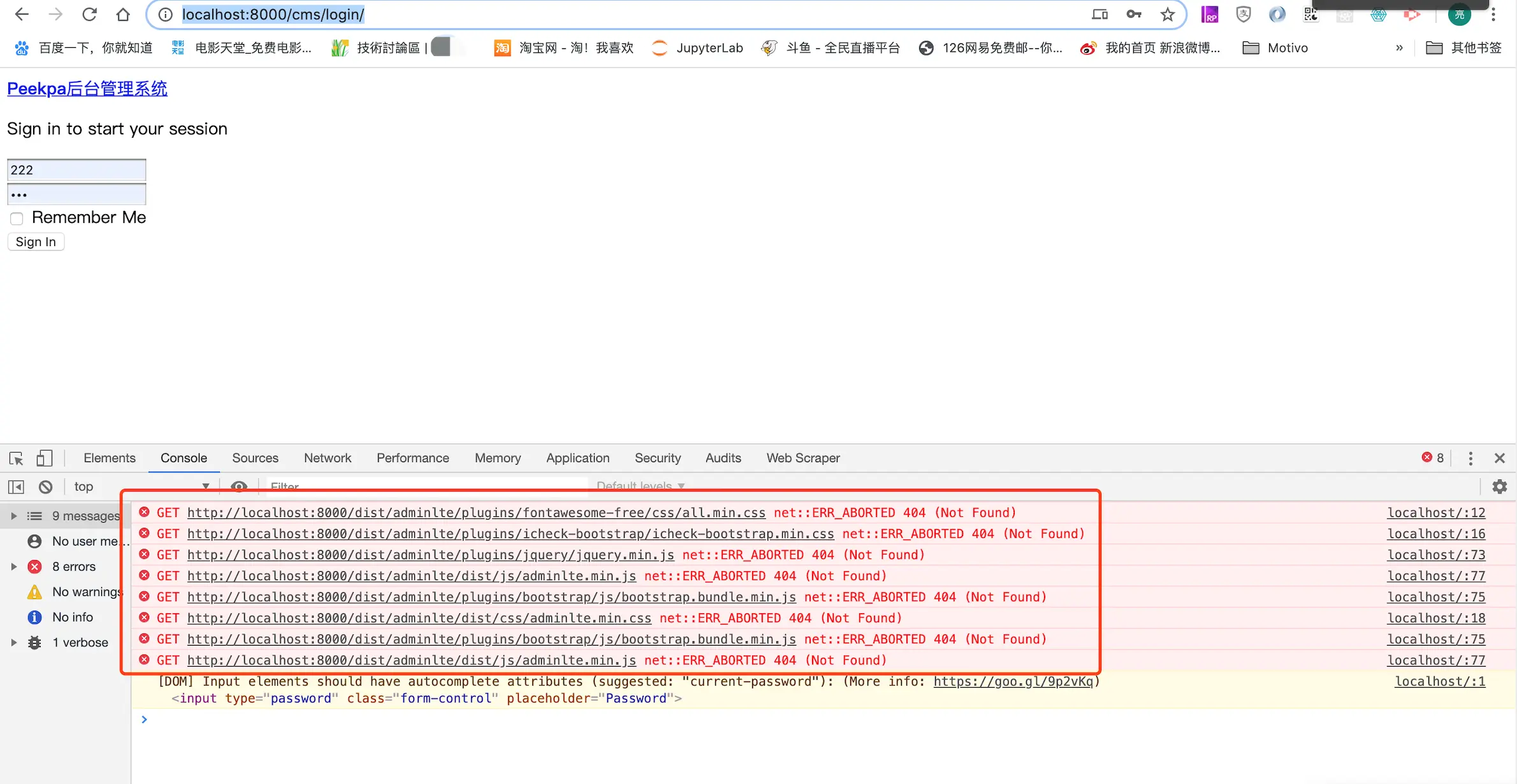This screenshot has height=784, width=1517.
Task: Expand the 8 errors group
Action: click(x=13, y=567)
